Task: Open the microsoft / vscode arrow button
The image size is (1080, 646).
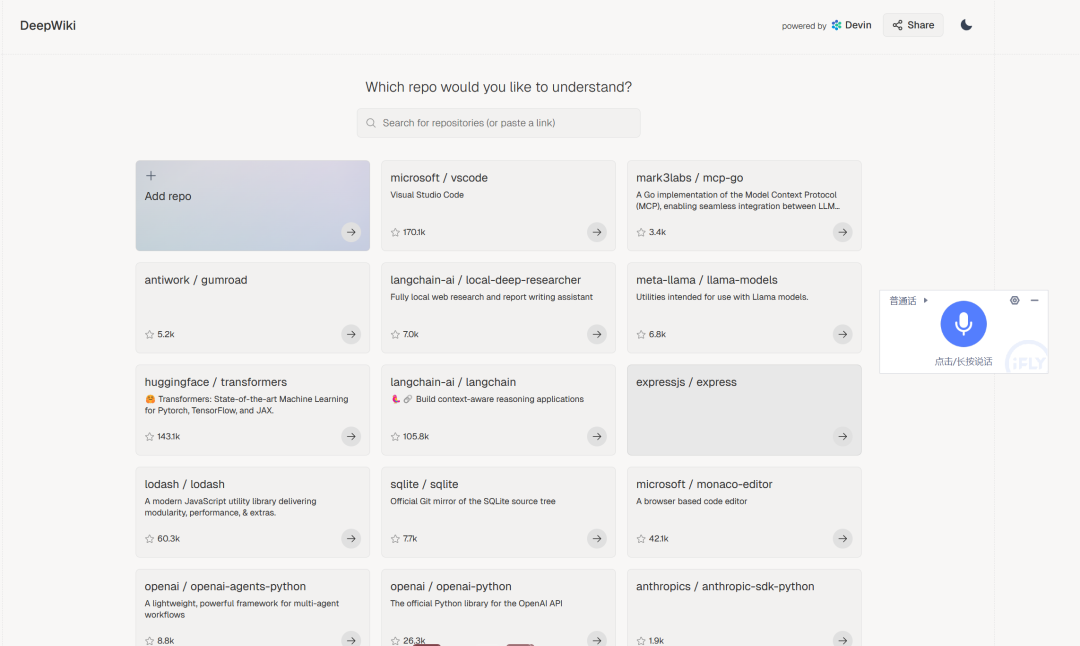Action: click(597, 232)
